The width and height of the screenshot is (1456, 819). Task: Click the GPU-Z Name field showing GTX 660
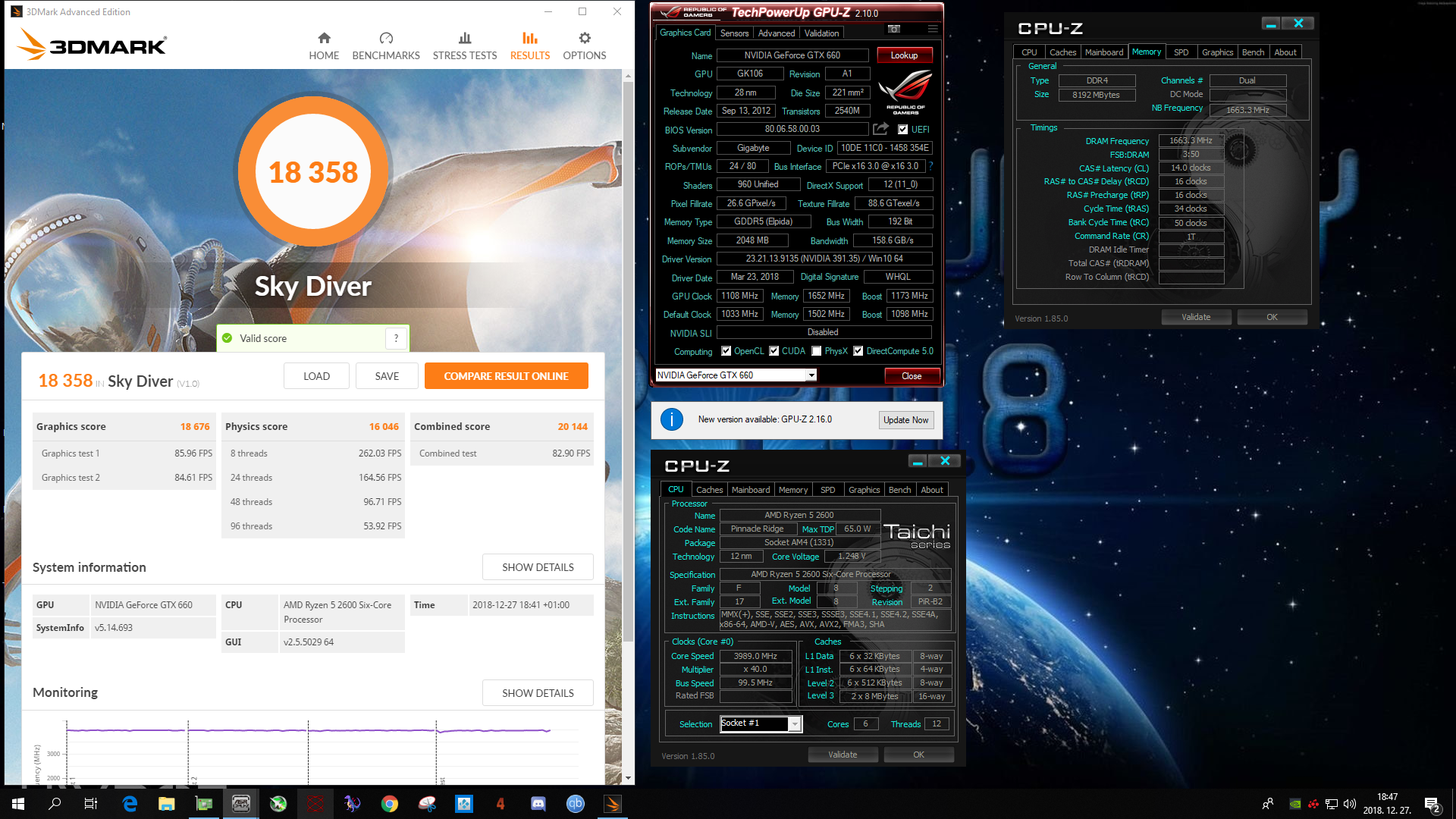[x=792, y=55]
